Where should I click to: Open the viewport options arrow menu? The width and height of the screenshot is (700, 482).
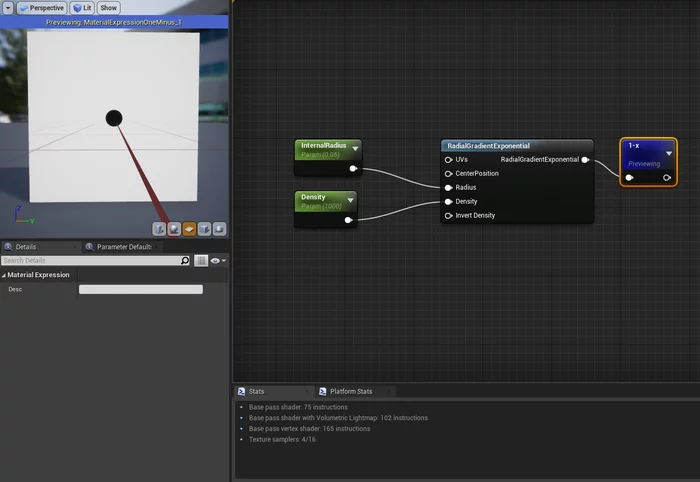[8, 8]
